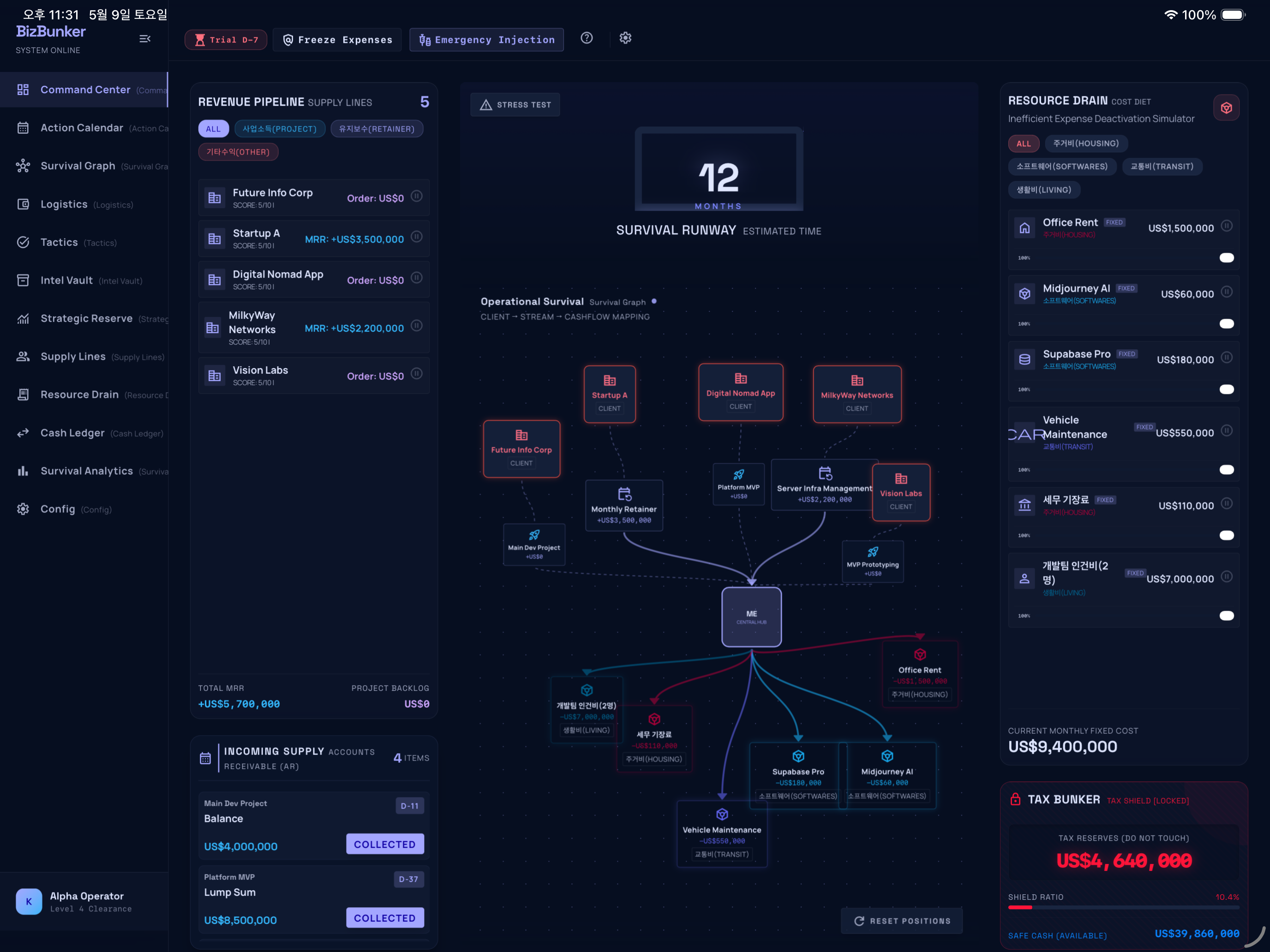Click the person icon on the 개발팀 인건비 expense row

tap(1024, 578)
